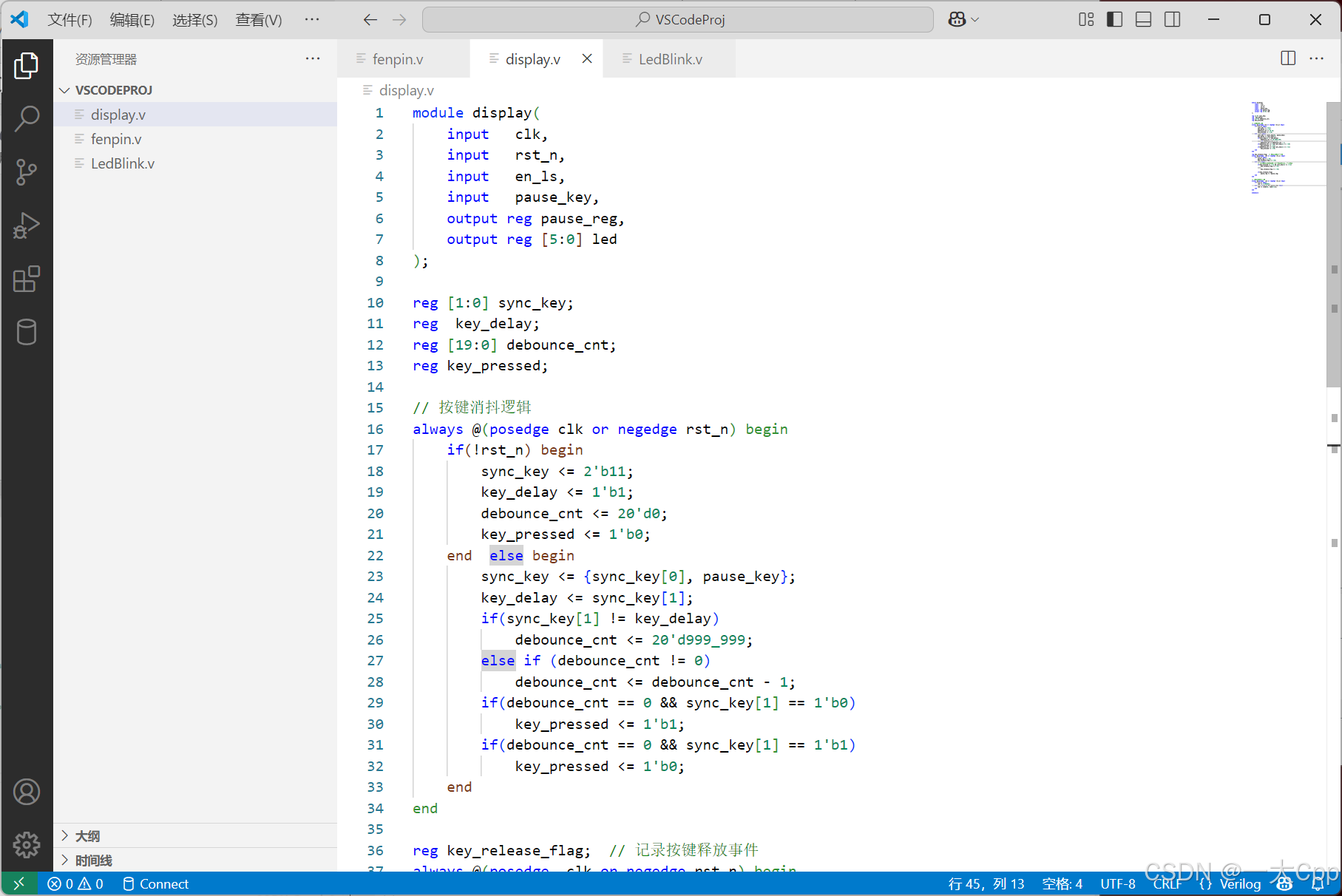This screenshot has width=1342, height=896.
Task: Toggle the secondary side bar
Action: coord(1172,20)
